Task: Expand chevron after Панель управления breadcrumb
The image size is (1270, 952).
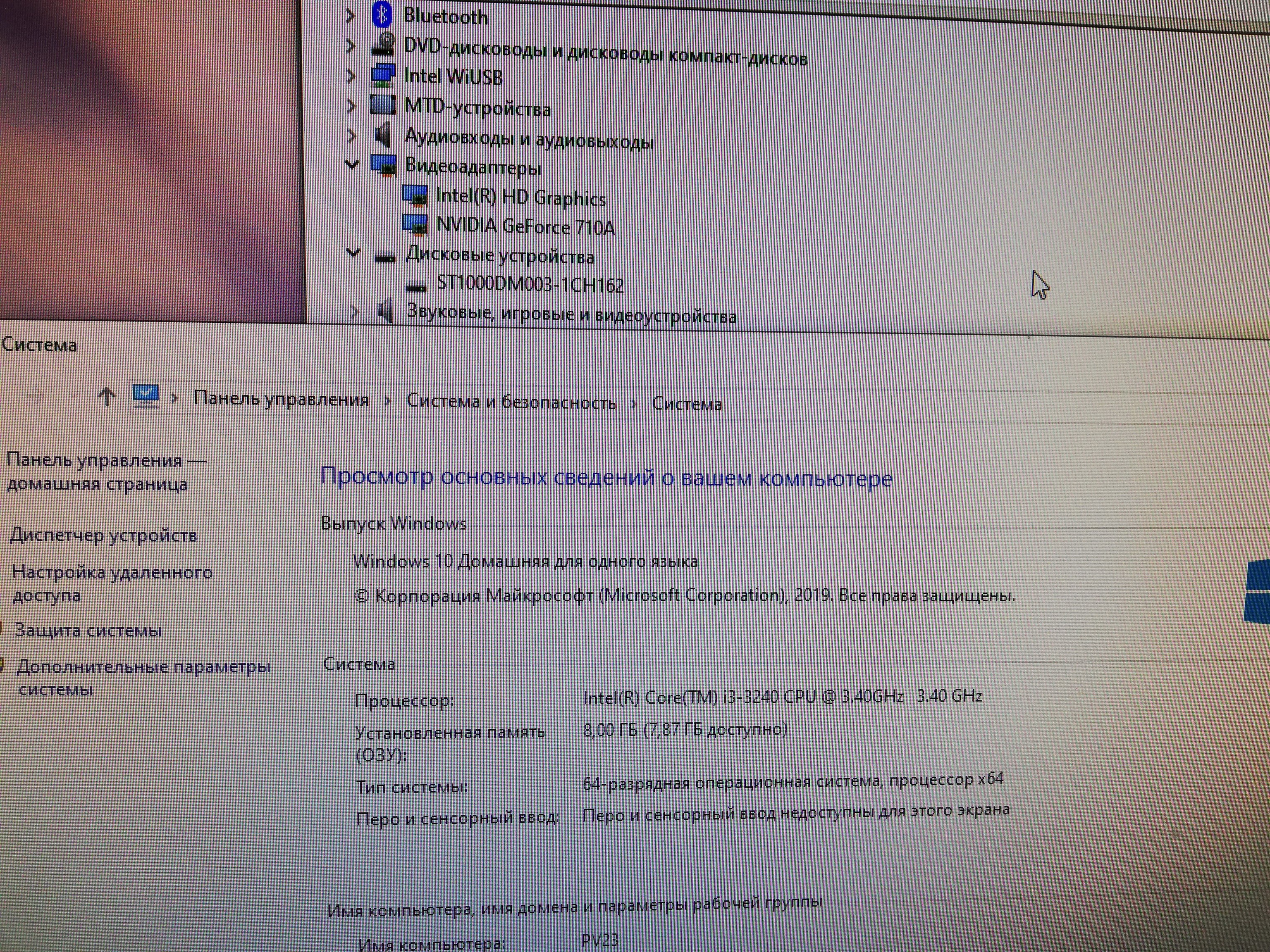Action: [x=388, y=400]
